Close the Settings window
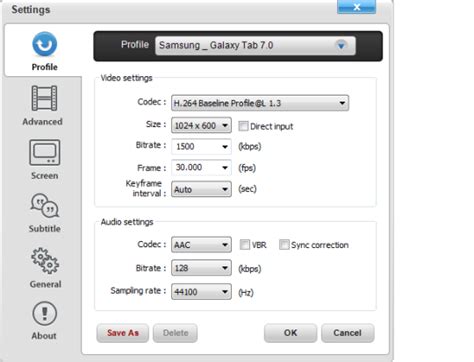The height and width of the screenshot is (362, 474). [356, 7]
